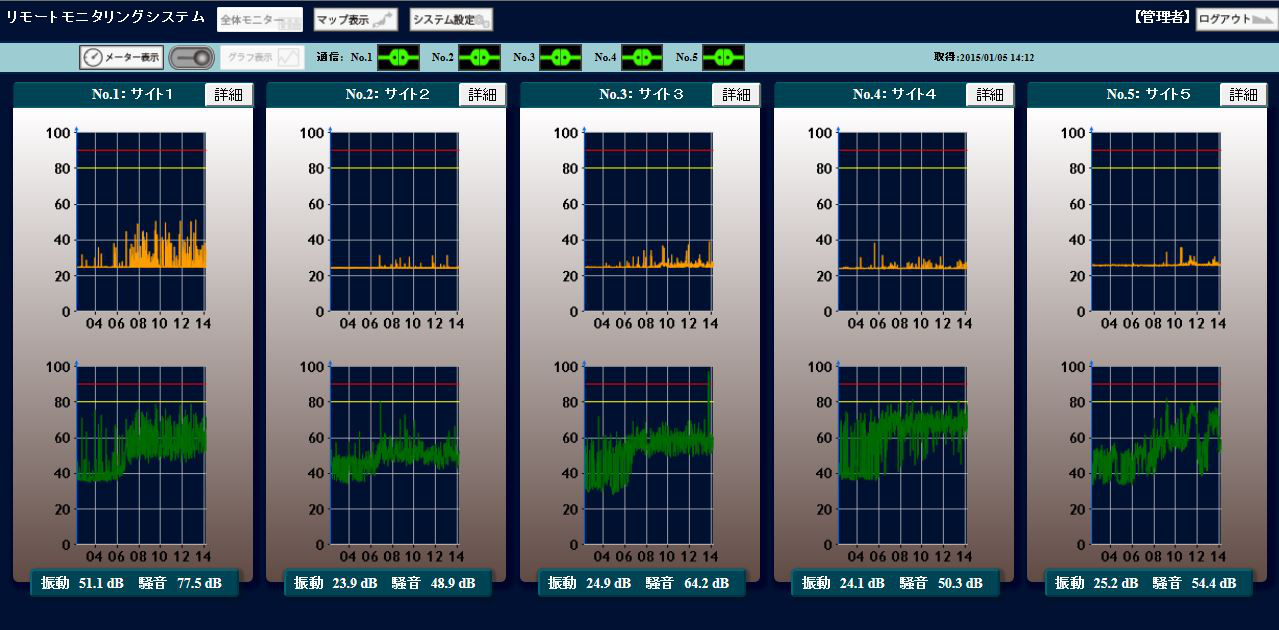Click the No.2 communication status icon
Screen dimensions: 1279x630
[x=479, y=58]
